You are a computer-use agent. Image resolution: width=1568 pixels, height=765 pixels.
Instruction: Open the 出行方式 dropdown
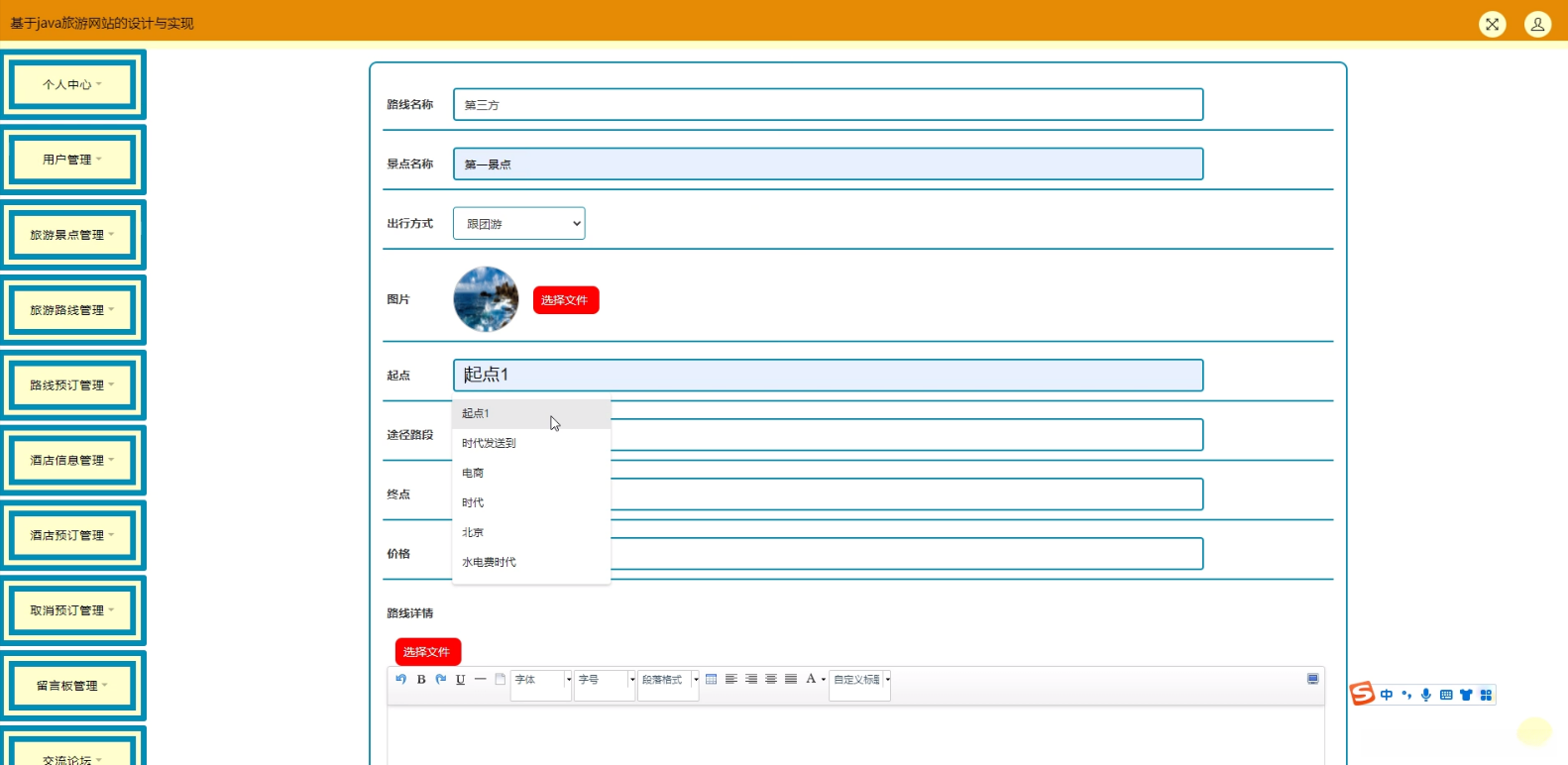click(519, 223)
